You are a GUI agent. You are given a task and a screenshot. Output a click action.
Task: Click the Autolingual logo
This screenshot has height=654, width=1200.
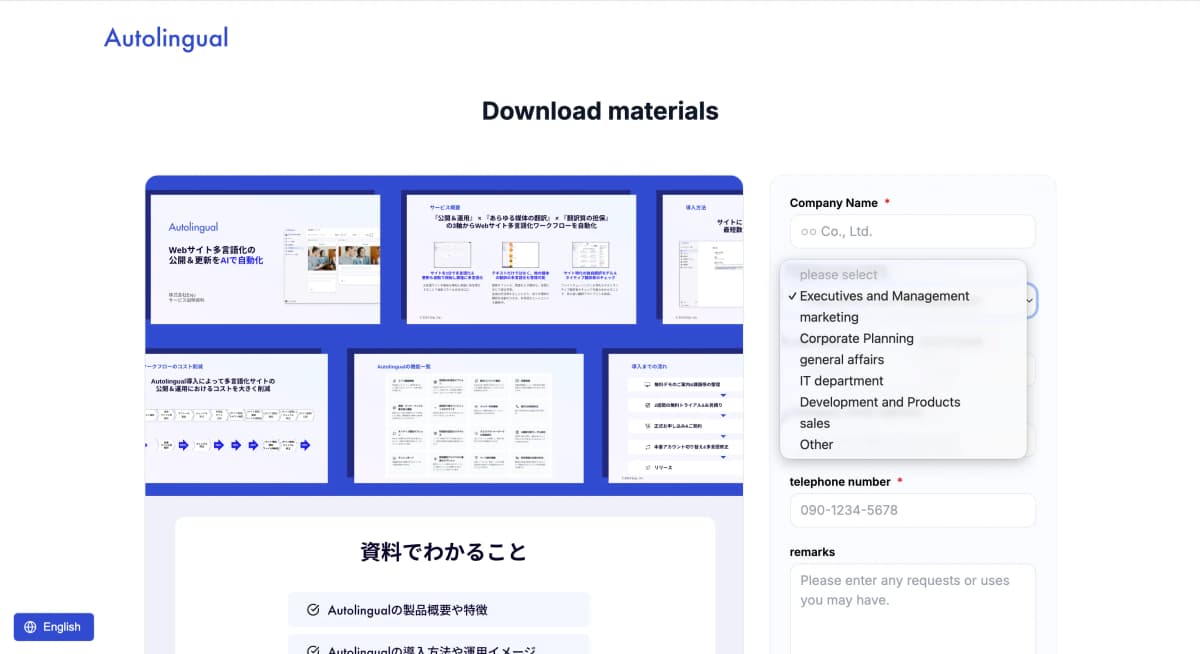click(x=166, y=39)
